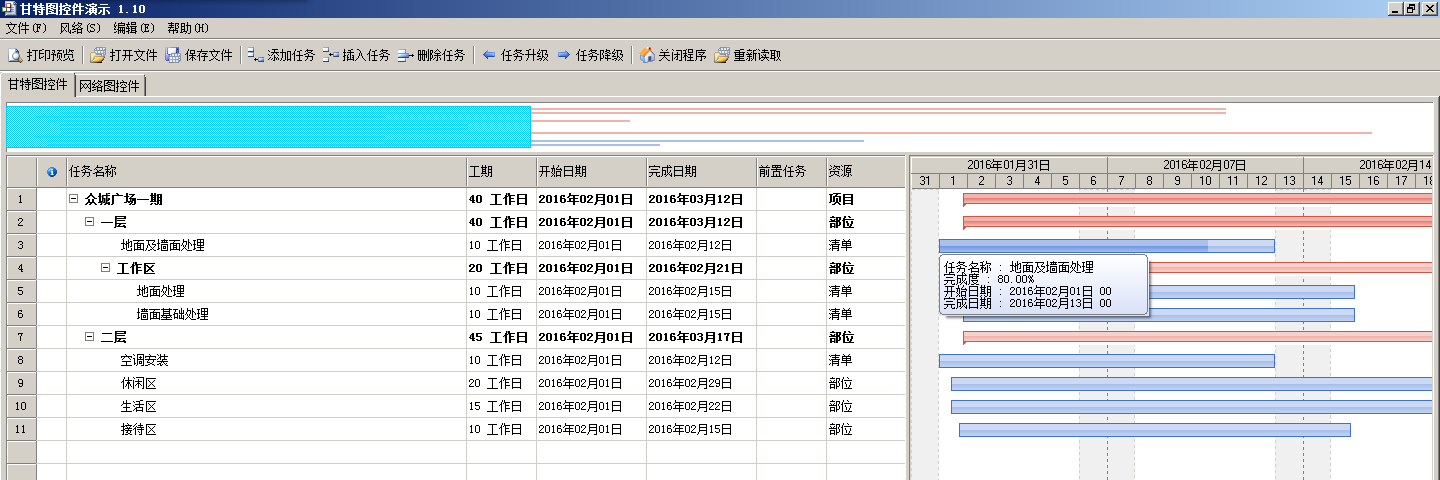Demote task with the 任务降级 arrow
1440x480 pixels.
tap(564, 55)
